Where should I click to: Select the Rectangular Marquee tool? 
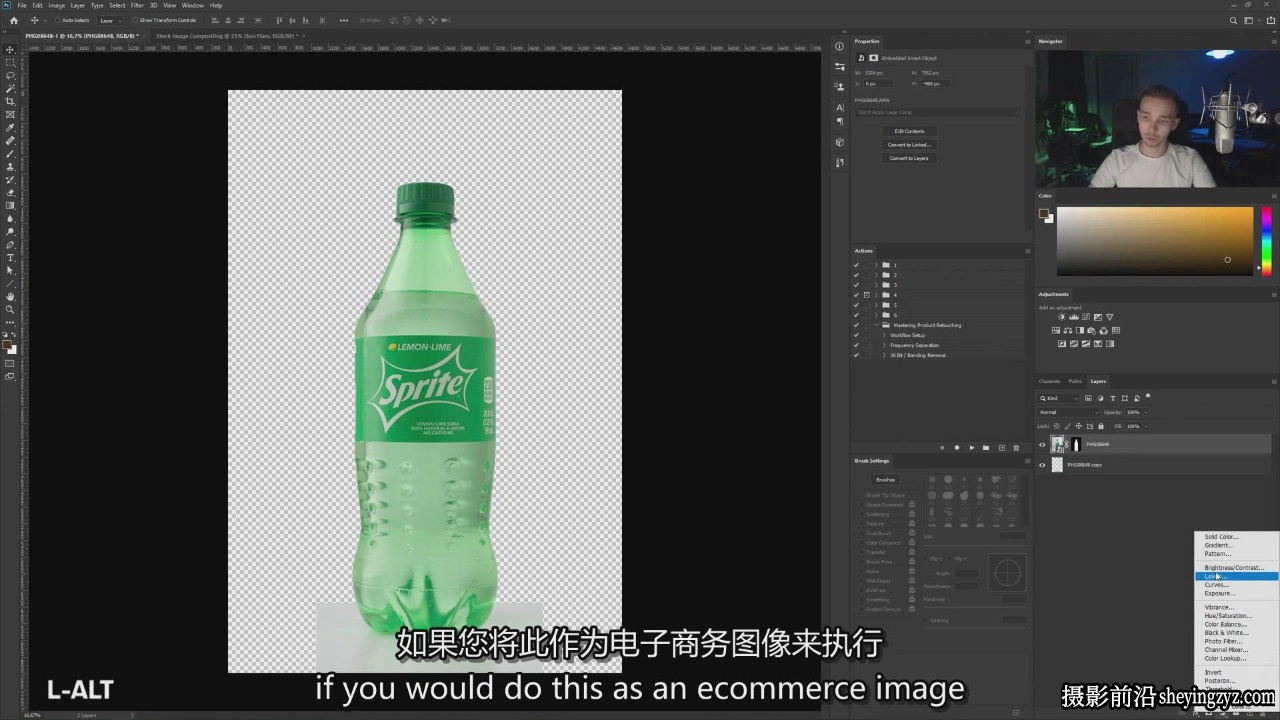click(x=11, y=62)
